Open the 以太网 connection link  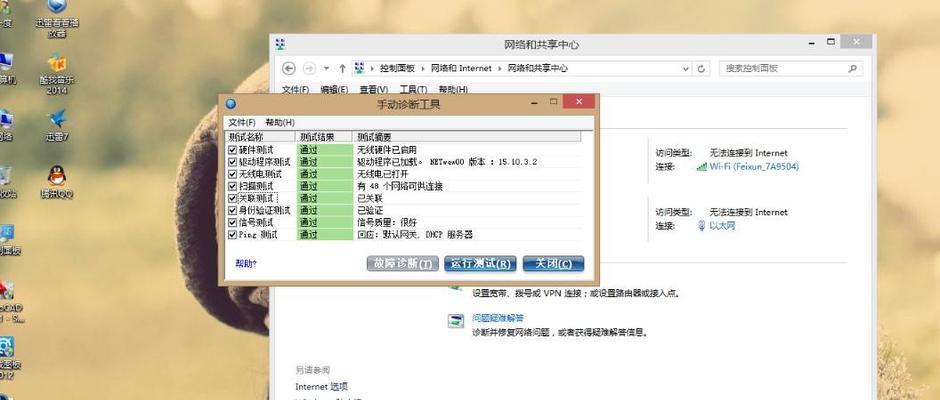point(722,226)
